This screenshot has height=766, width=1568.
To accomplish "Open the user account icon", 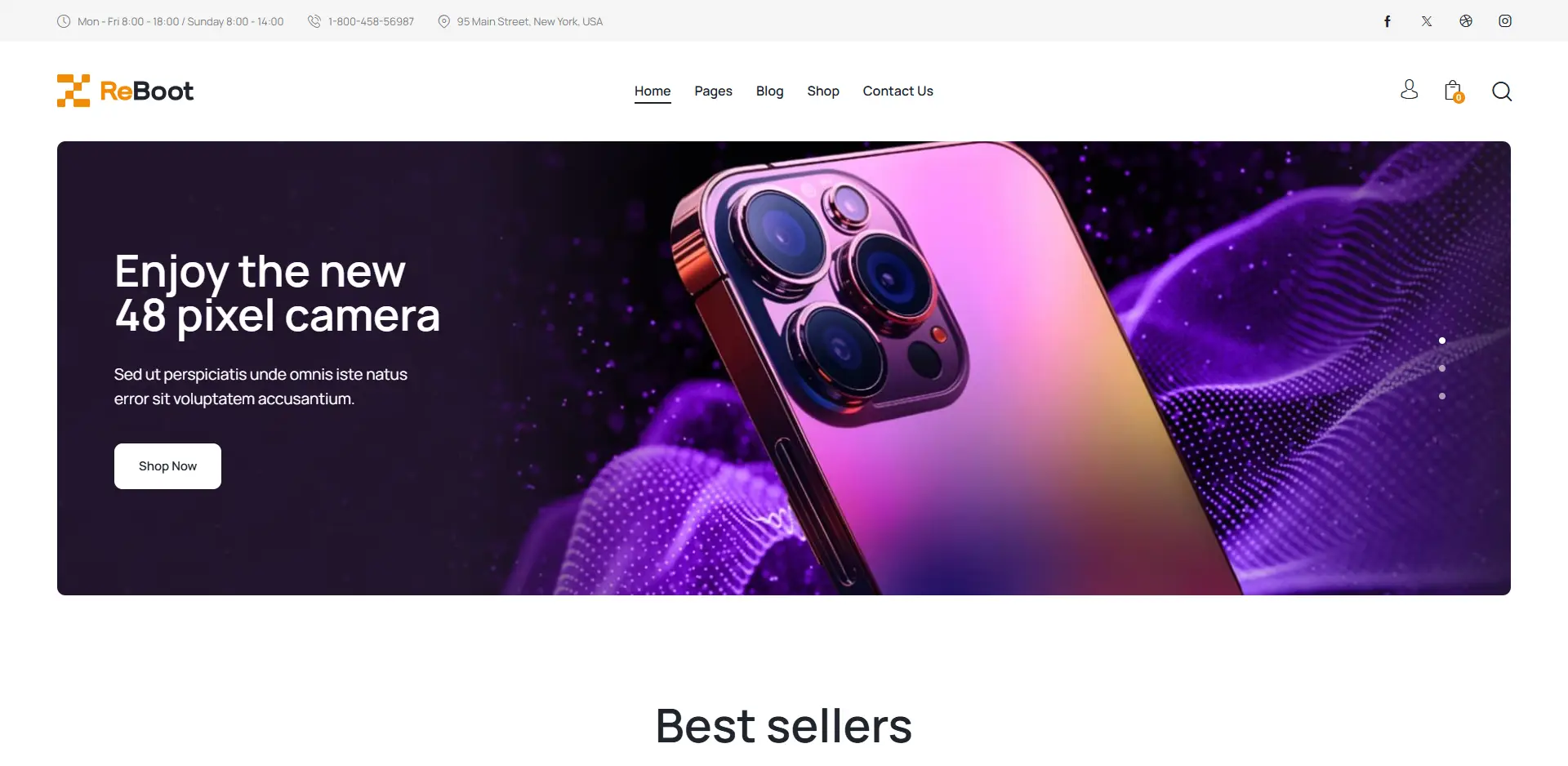I will (1409, 90).
